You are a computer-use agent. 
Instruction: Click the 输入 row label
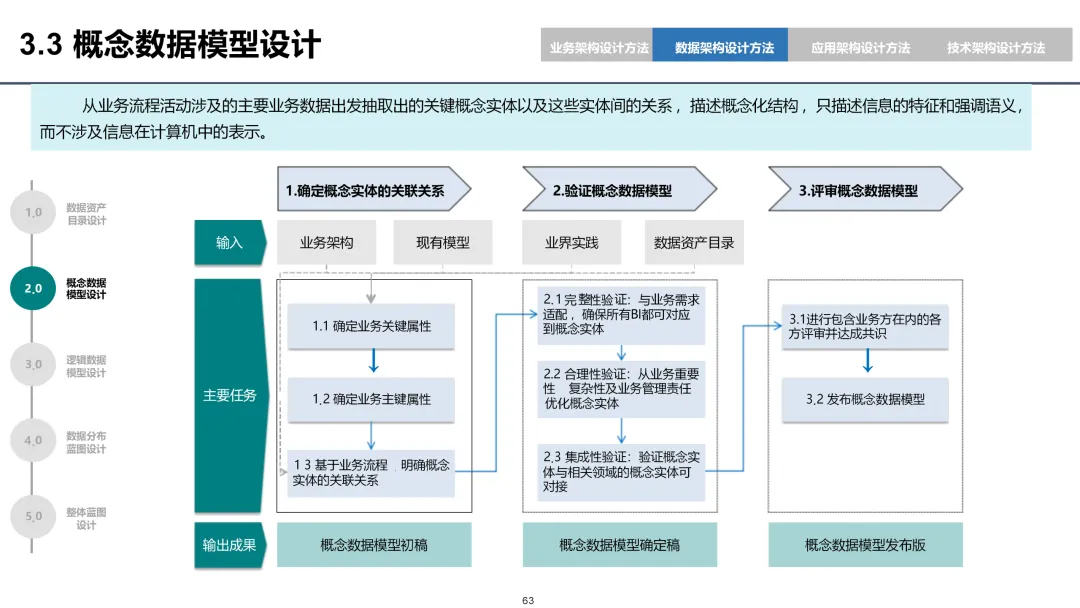coord(230,242)
